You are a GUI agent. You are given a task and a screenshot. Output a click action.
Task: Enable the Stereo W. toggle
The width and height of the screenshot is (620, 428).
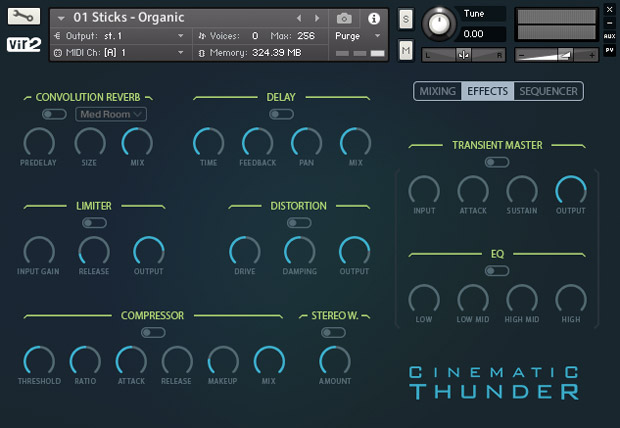pyautogui.click(x=333, y=333)
